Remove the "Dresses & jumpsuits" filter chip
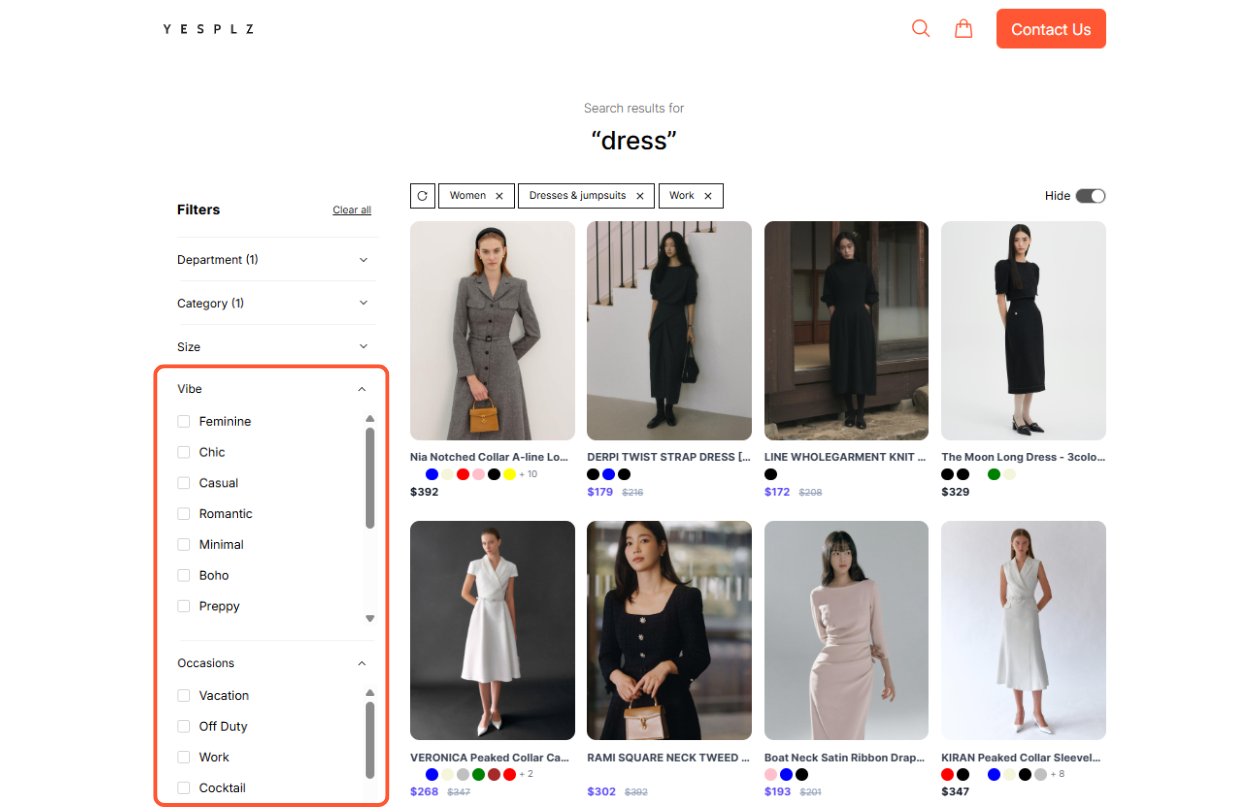This screenshot has height=807, width=1250. pos(640,195)
